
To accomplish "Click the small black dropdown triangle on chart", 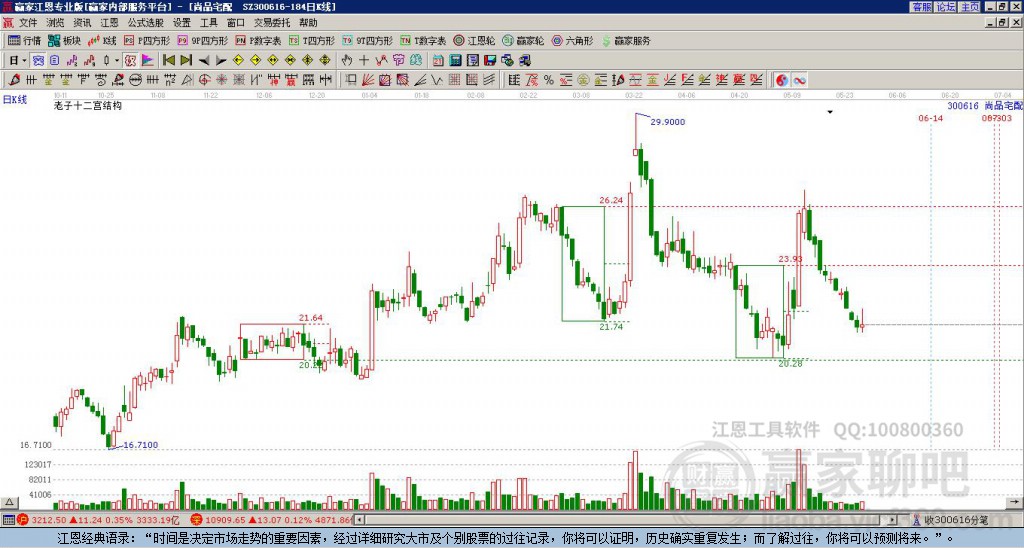I will 830,112.
